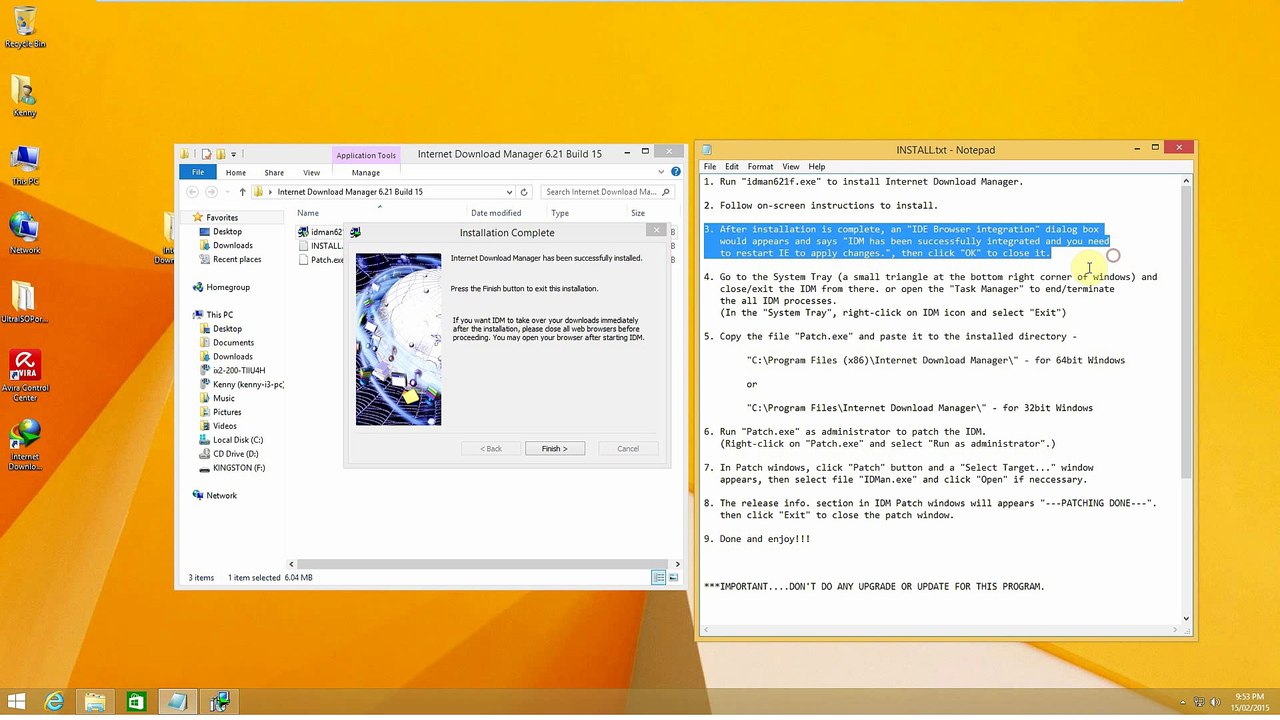Expand the Explorer ribbon with the chevron

(663, 172)
